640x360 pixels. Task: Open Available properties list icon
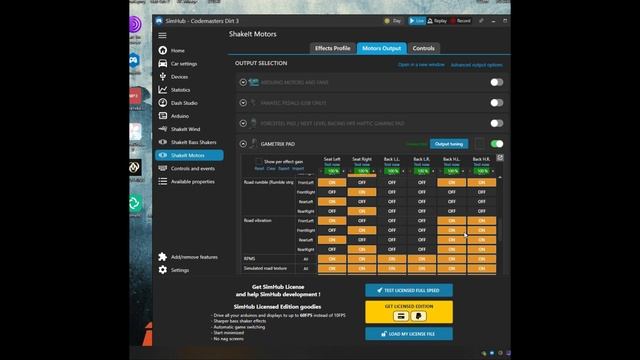click(162, 181)
